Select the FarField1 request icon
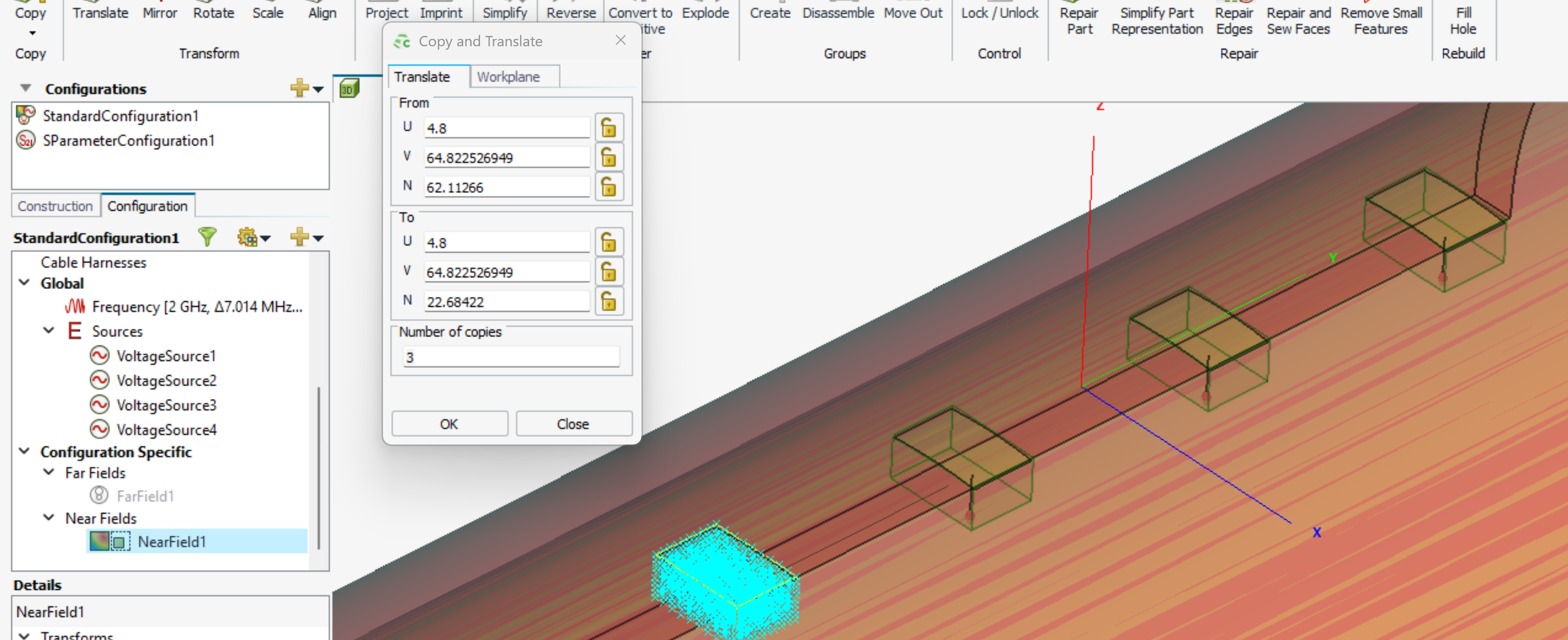 pos(98,495)
